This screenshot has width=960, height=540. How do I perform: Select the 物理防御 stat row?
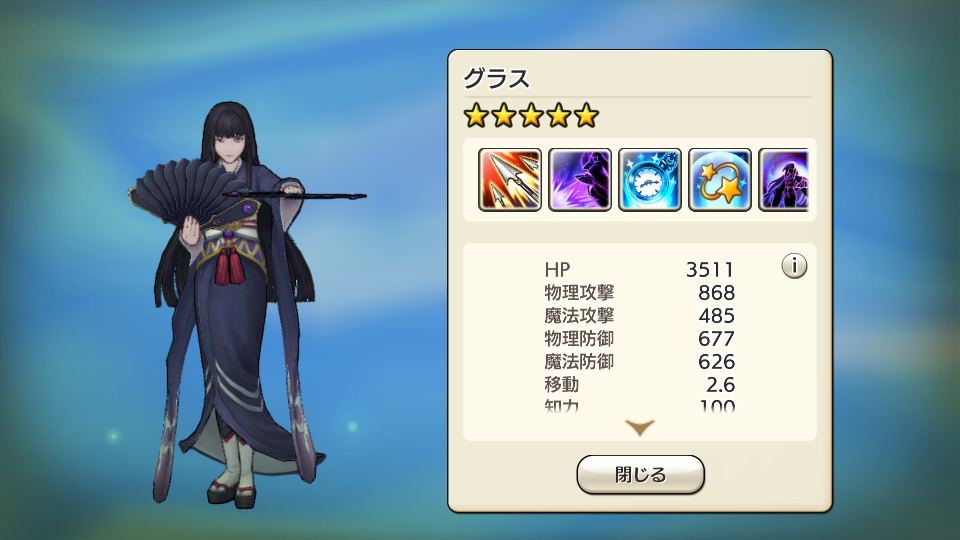click(x=639, y=339)
